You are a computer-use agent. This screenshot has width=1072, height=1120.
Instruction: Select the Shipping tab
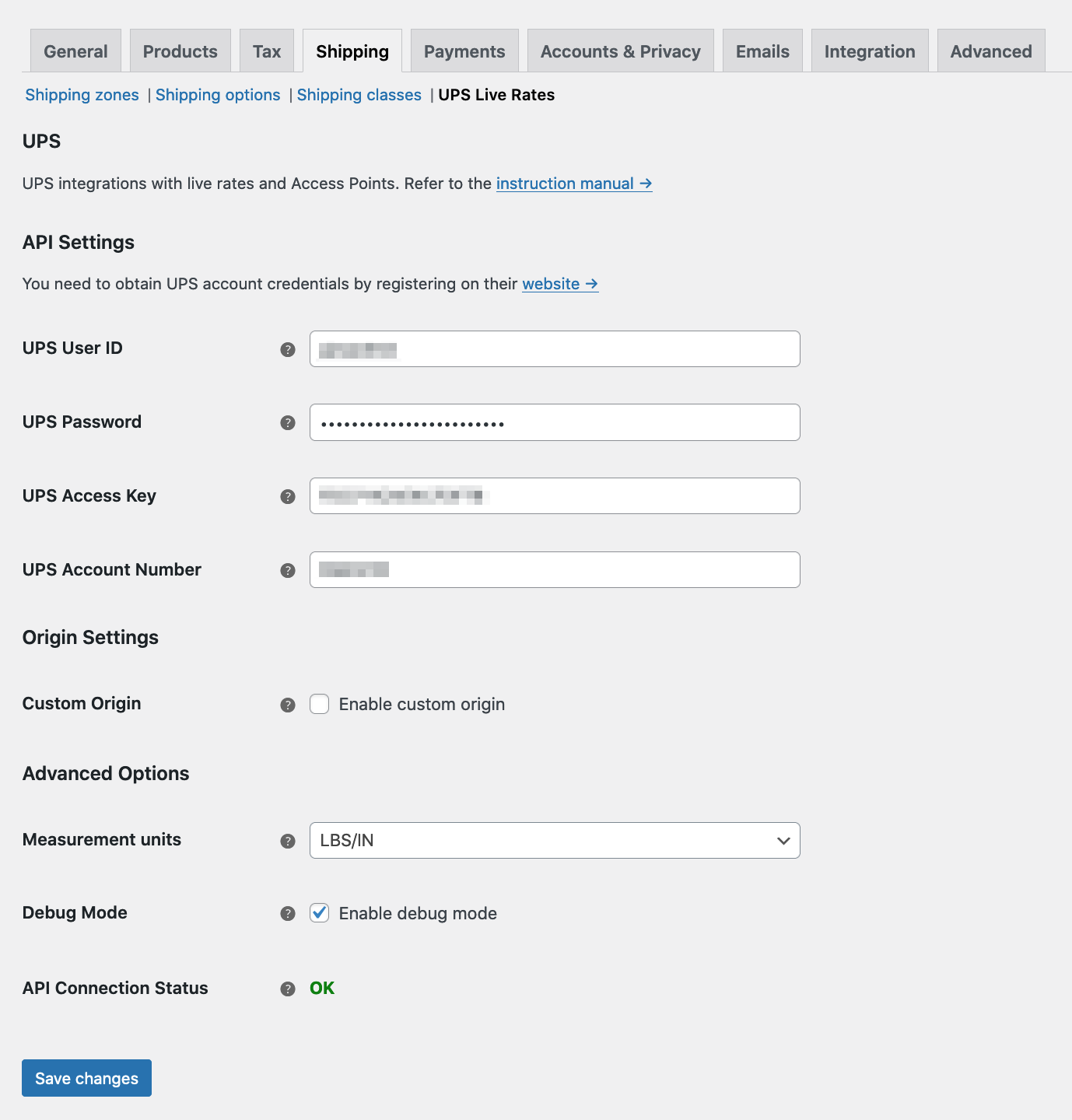tap(352, 51)
